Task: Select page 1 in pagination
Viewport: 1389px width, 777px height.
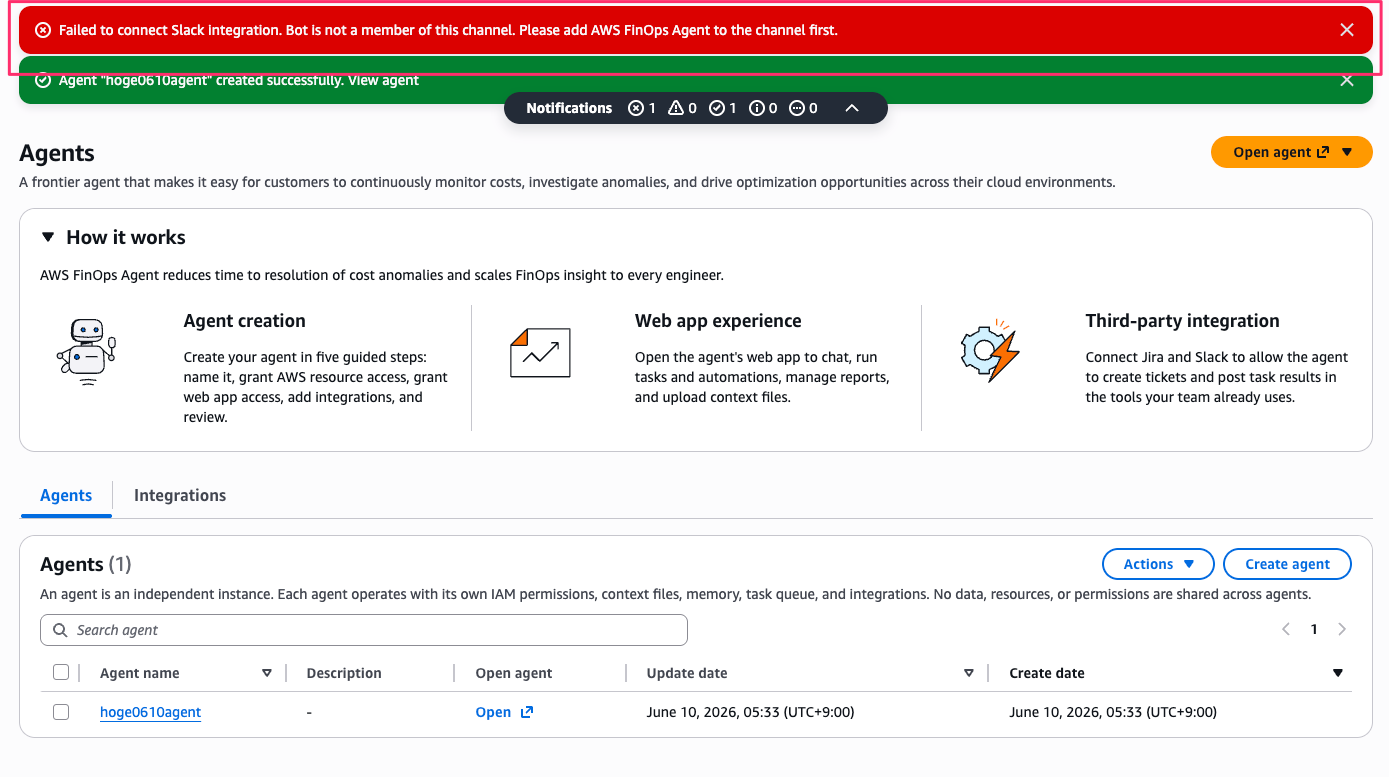Action: [x=1314, y=629]
